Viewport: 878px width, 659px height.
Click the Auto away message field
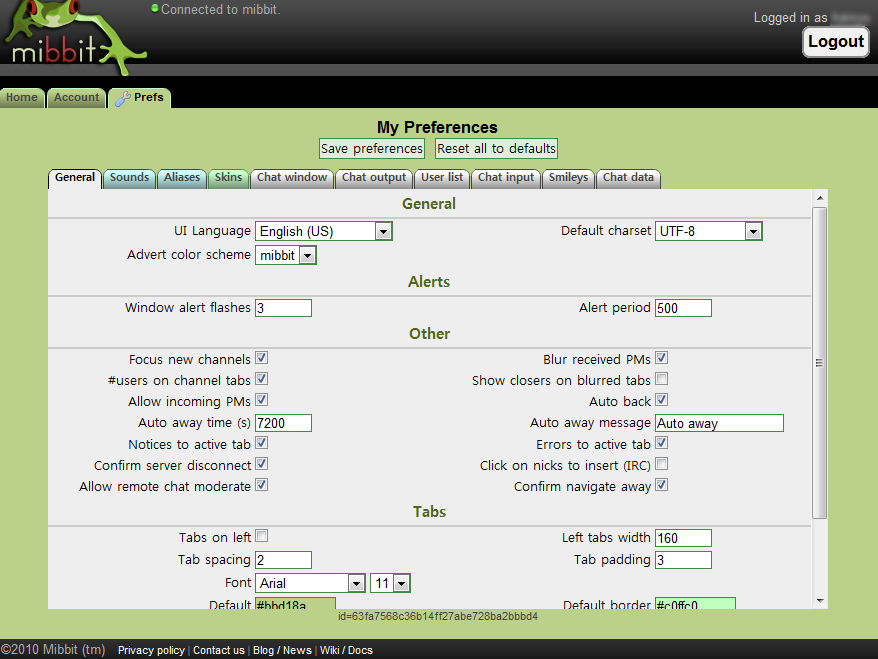tap(720, 423)
